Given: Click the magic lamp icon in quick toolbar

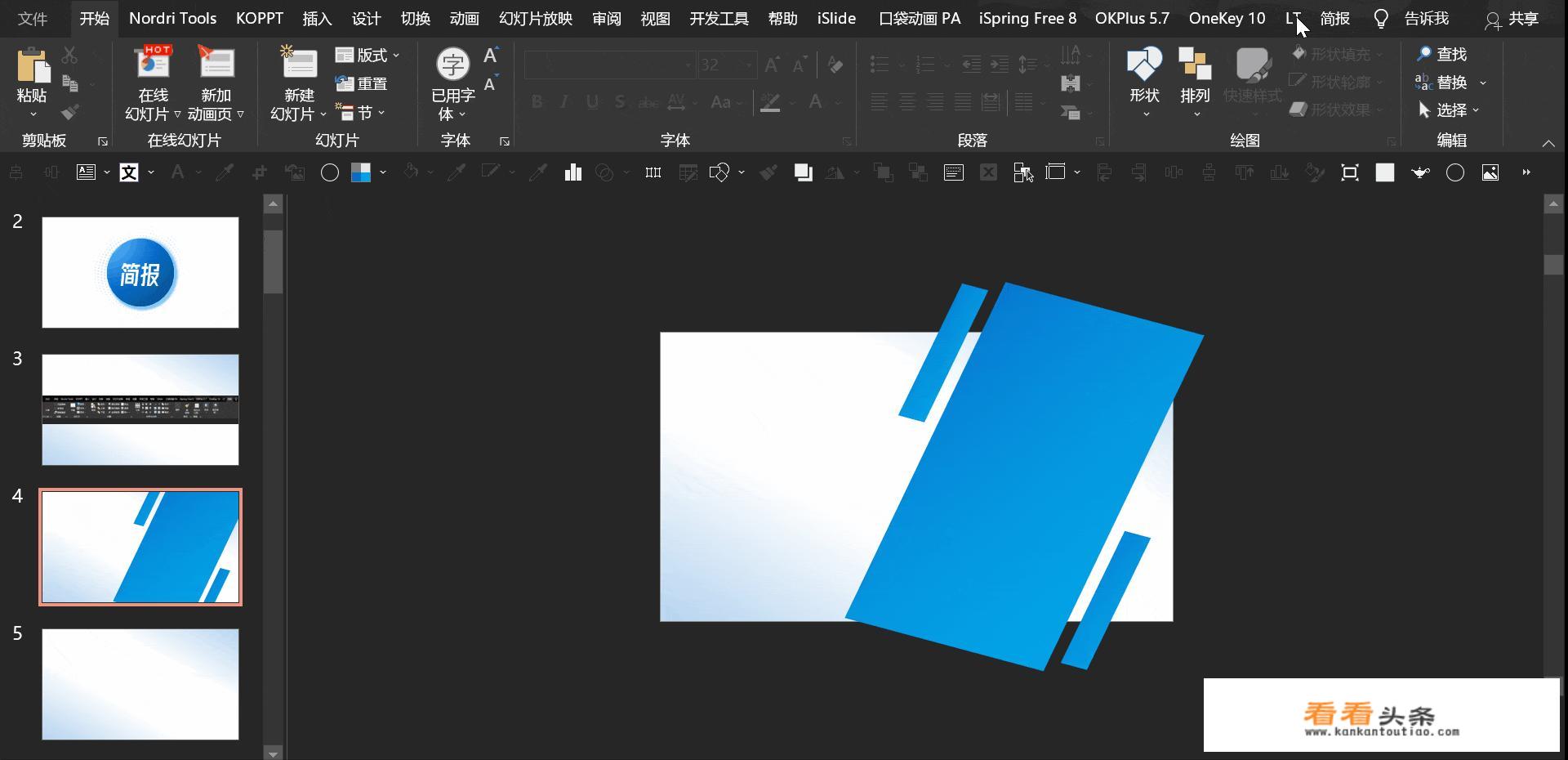Looking at the screenshot, I should [1421, 172].
